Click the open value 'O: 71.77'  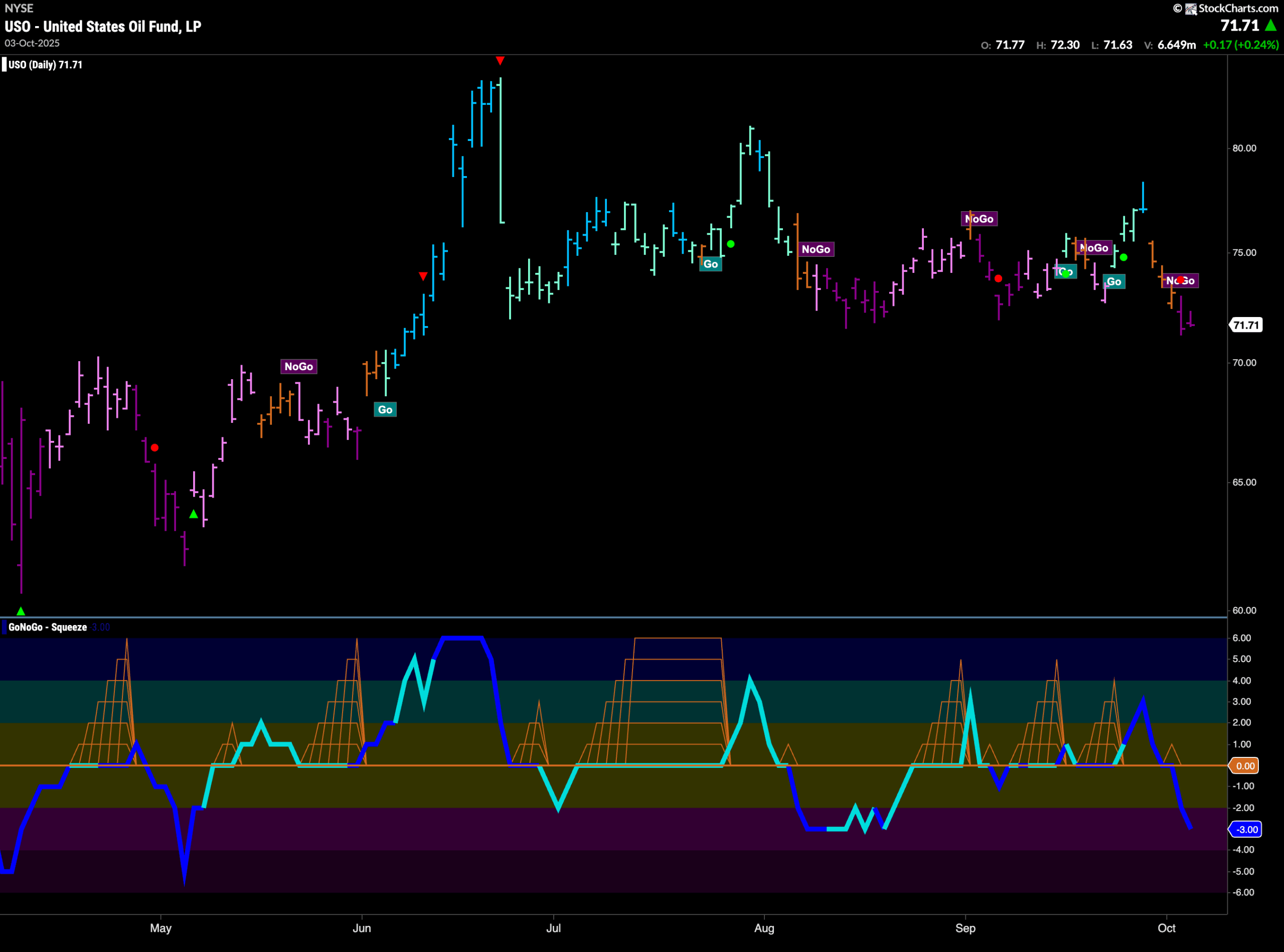(1003, 45)
